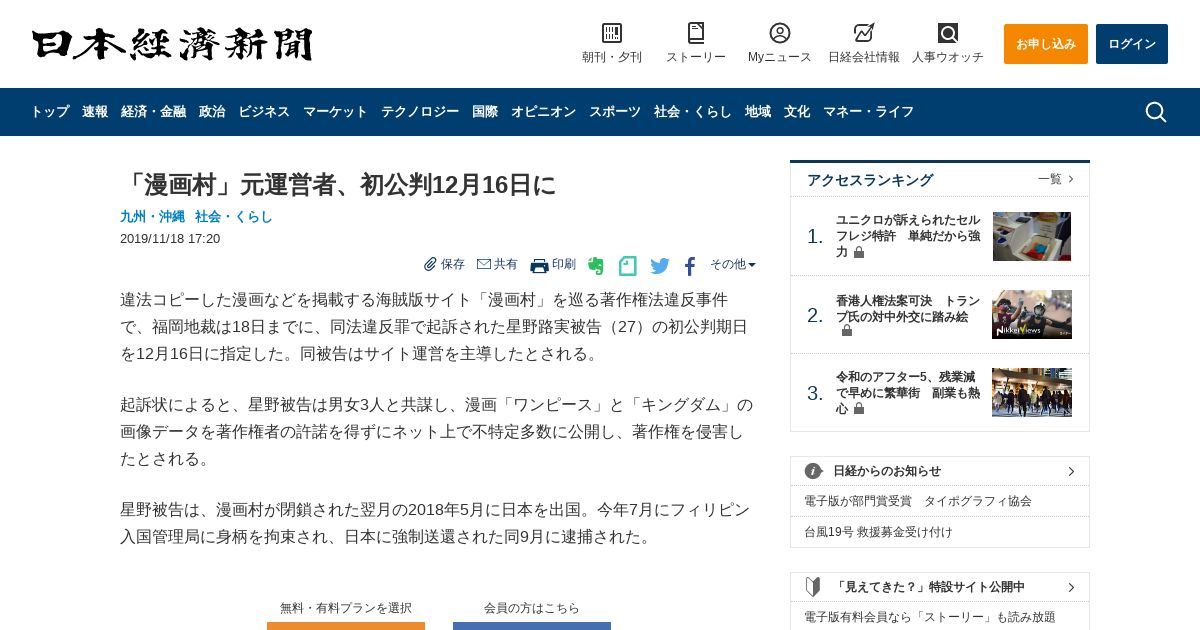Open the テクノロジー nav section
Viewport: 1200px width, 630px height.
[420, 112]
